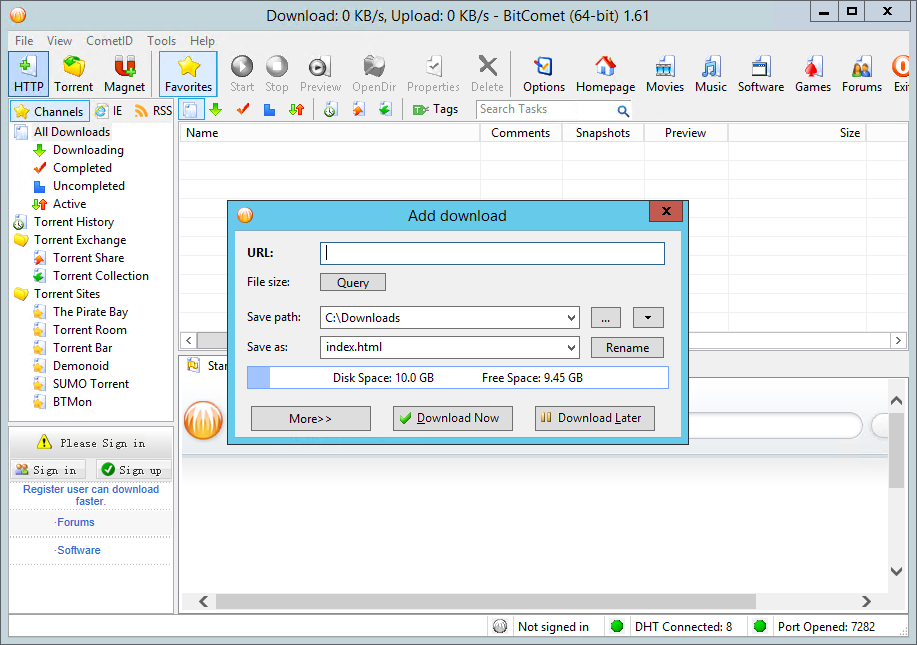Click the URL input field
The height and width of the screenshot is (645, 917).
click(492, 253)
